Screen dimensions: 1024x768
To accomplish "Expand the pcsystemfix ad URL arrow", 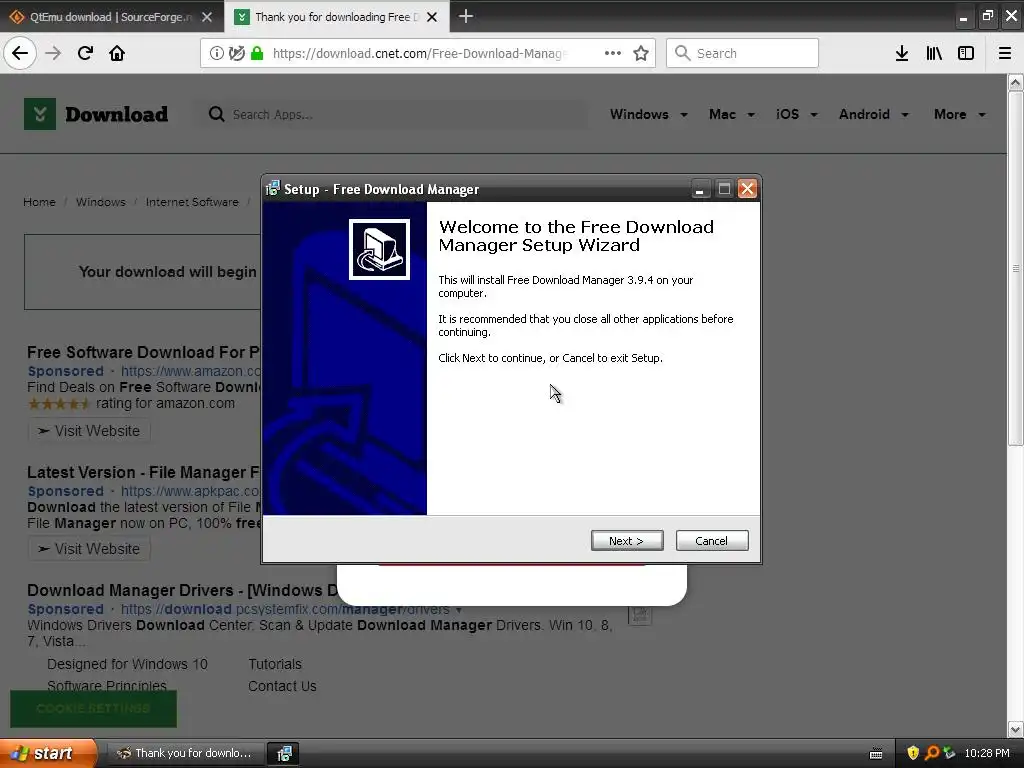I will point(459,610).
